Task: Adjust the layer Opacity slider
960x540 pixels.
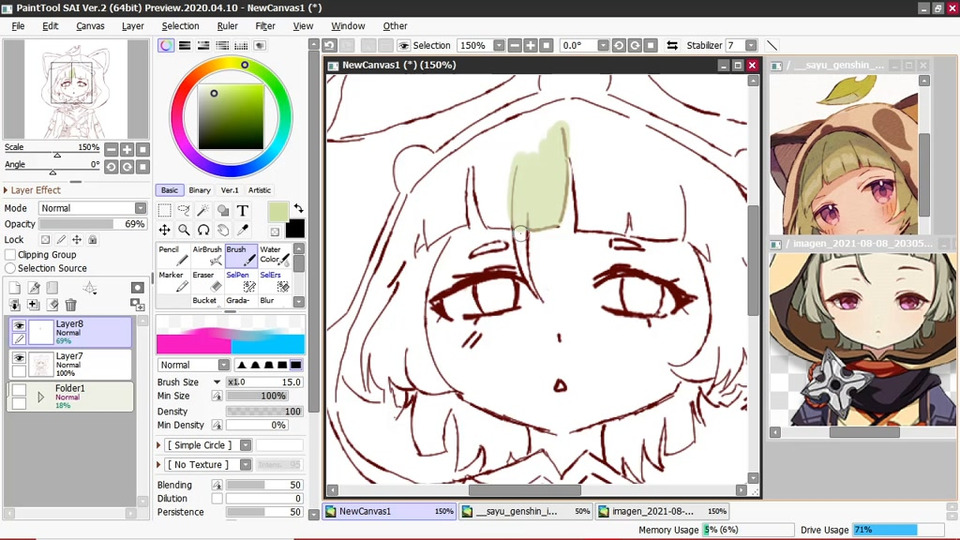Action: click(93, 224)
